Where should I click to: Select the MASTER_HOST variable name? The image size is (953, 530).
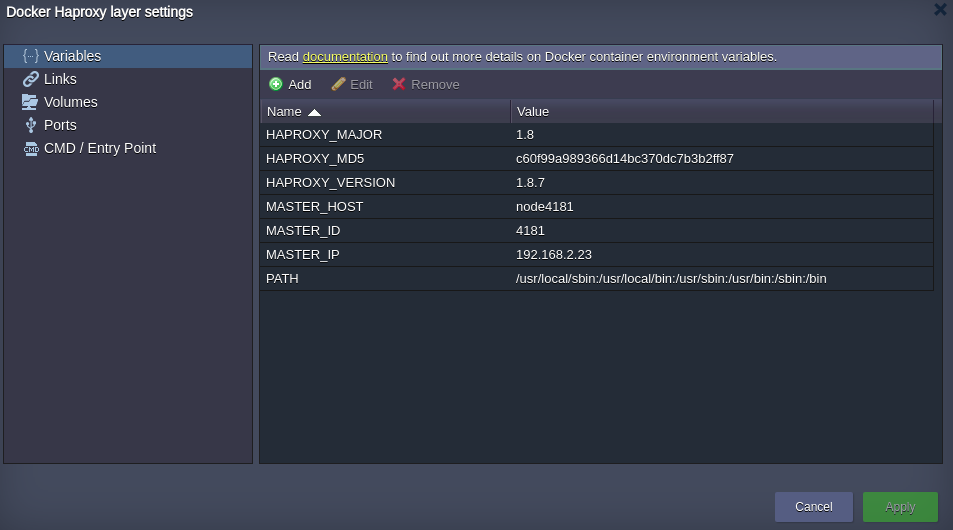tap(314, 207)
